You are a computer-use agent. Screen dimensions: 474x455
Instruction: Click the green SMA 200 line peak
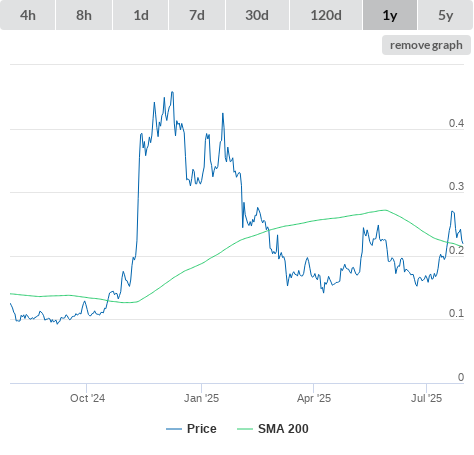pos(385,210)
